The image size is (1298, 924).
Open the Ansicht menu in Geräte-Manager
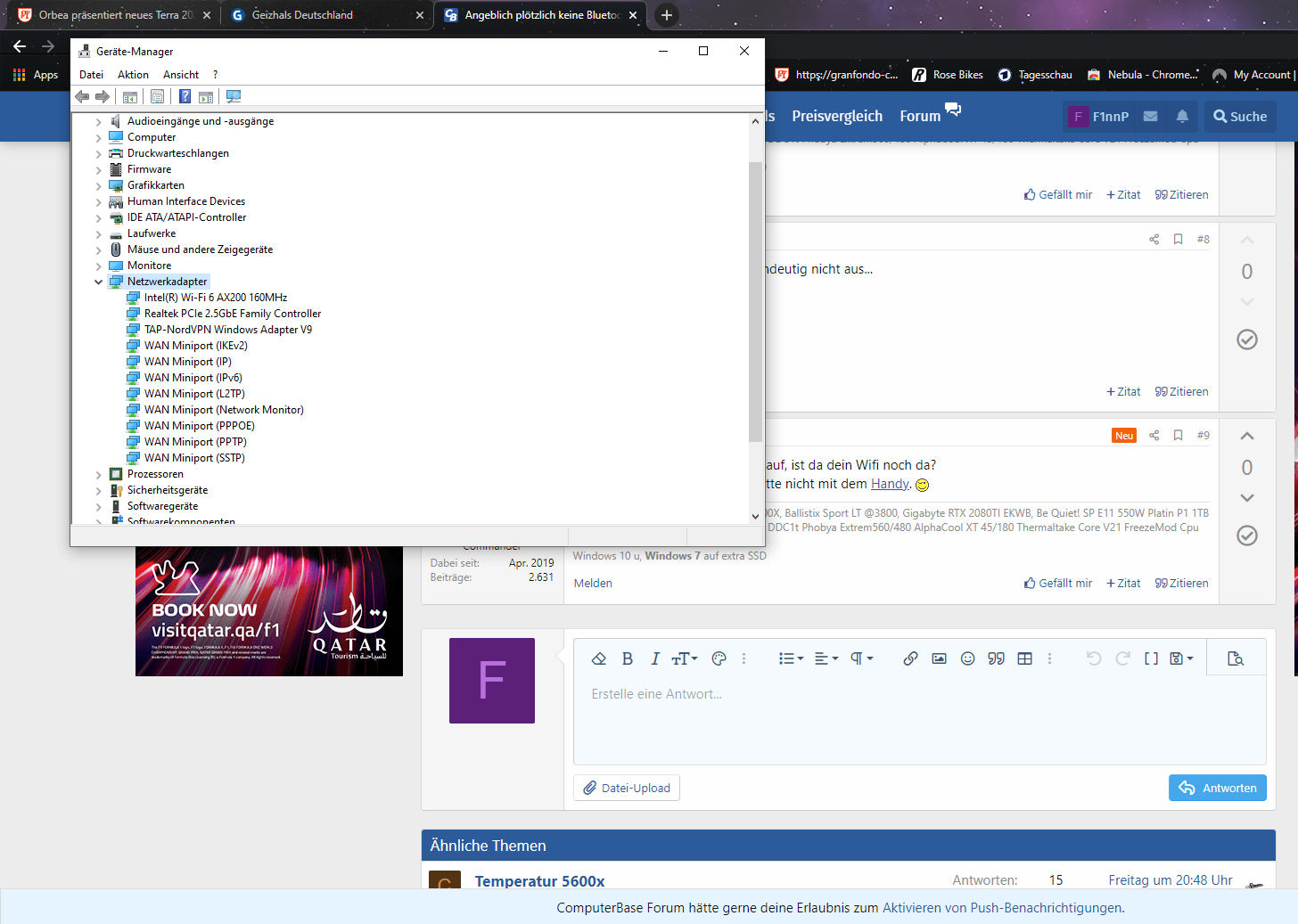(180, 74)
